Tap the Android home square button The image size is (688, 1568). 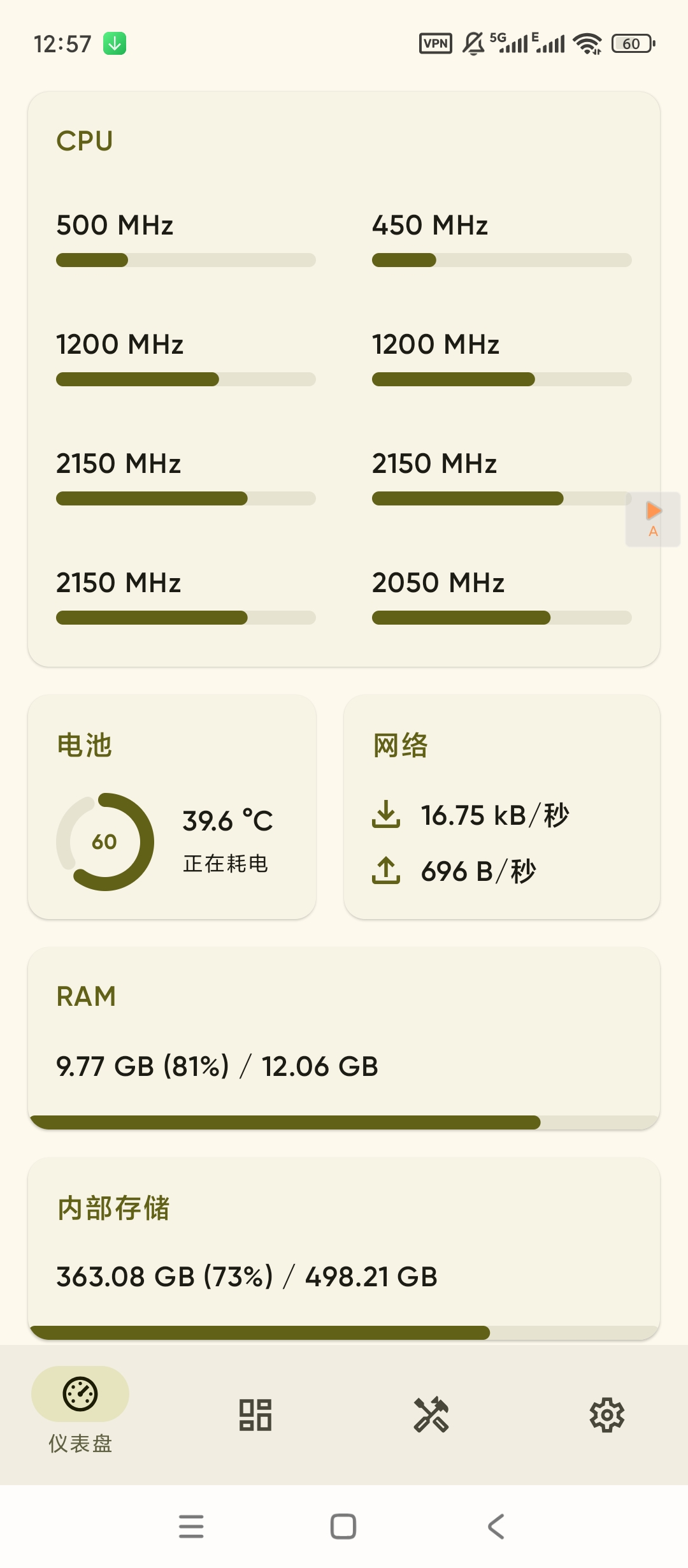coord(343,1527)
